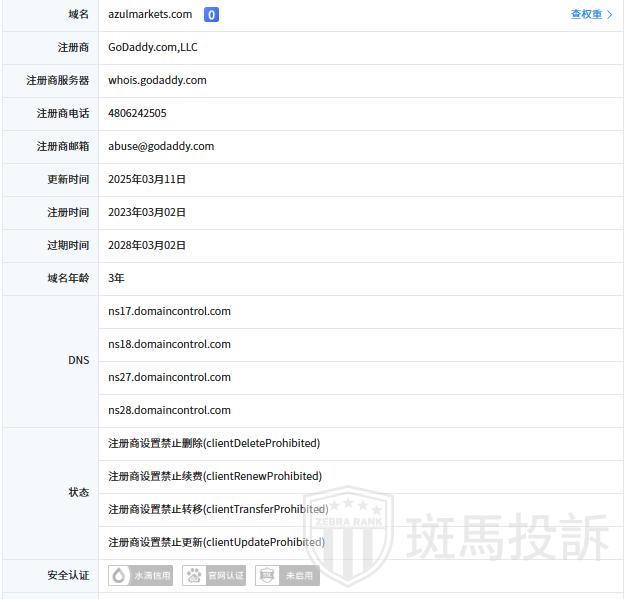Viewport: 628px width, 599px height.
Task: Click the clientTransferProhibited status entry
Action: (218, 509)
